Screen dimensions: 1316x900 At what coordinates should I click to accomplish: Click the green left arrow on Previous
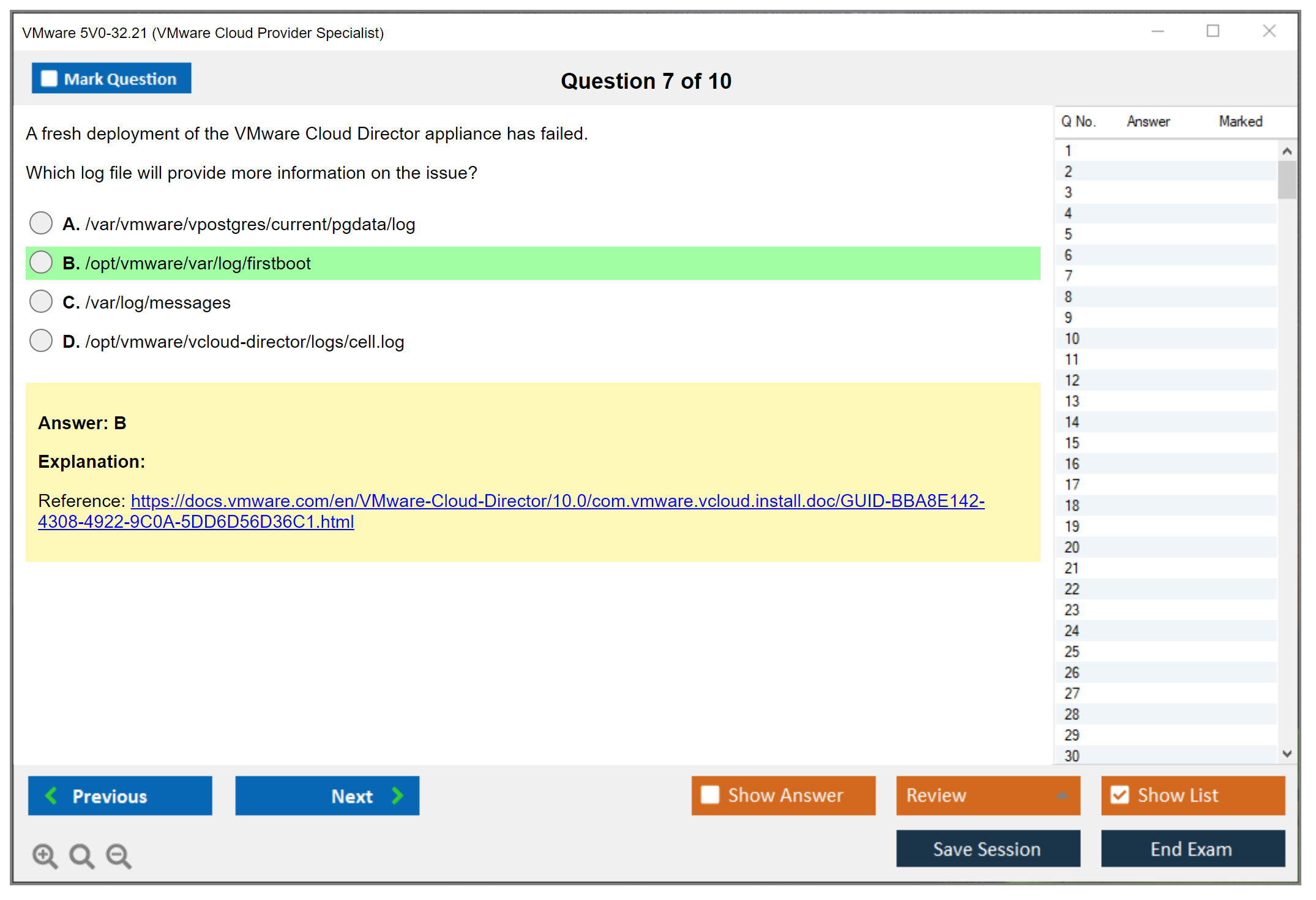click(51, 795)
